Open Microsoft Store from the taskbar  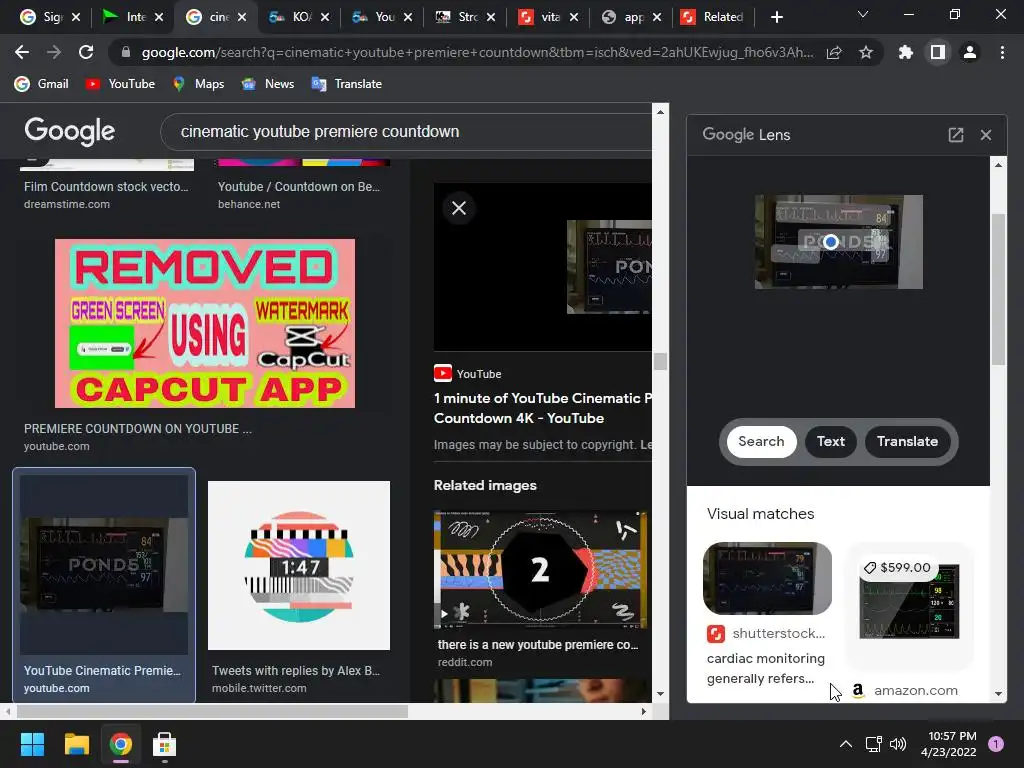[x=164, y=744]
